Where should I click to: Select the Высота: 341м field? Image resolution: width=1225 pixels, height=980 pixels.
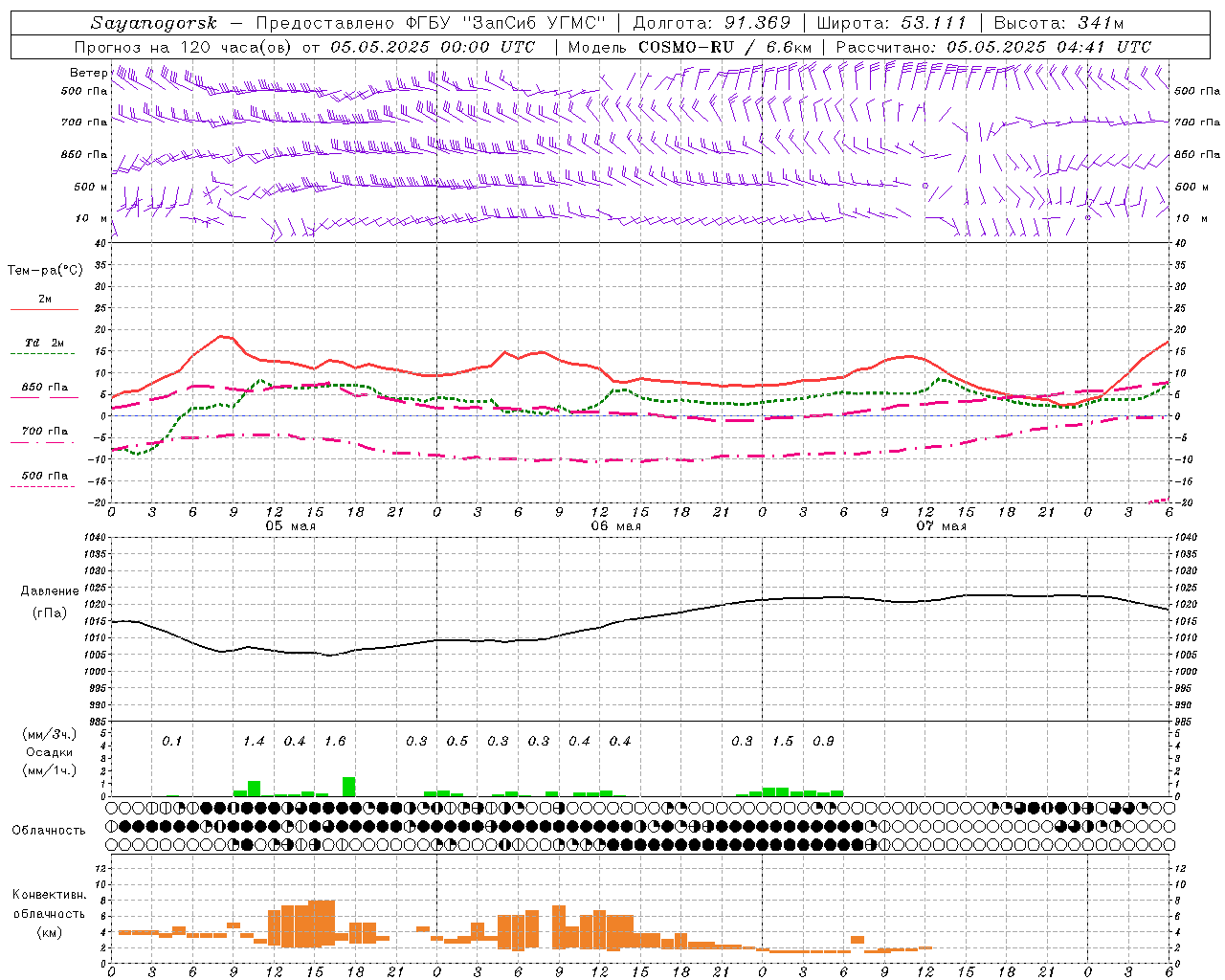[x=1058, y=23]
